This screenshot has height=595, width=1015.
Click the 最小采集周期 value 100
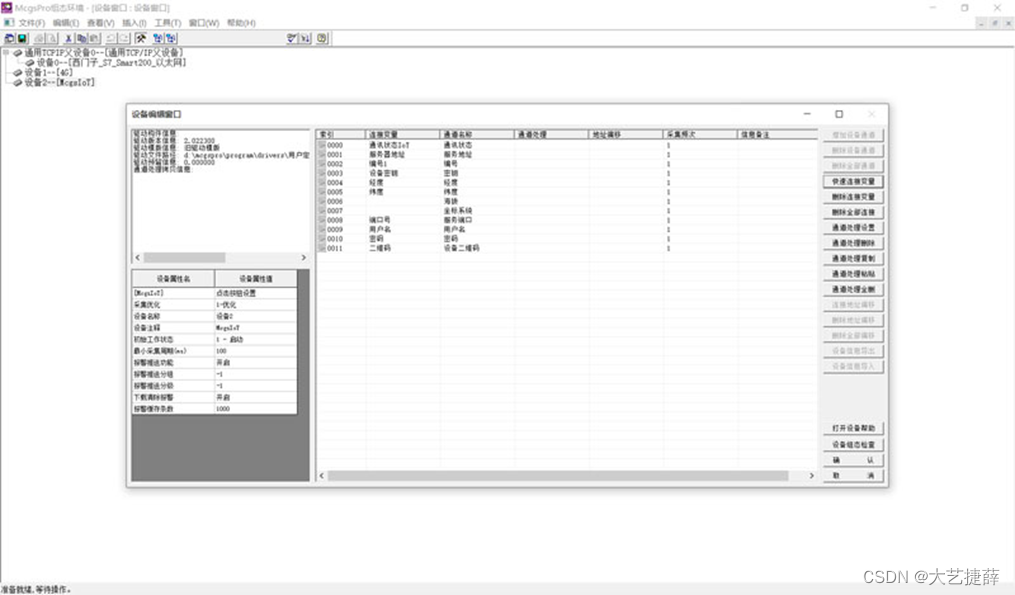(x=256, y=351)
